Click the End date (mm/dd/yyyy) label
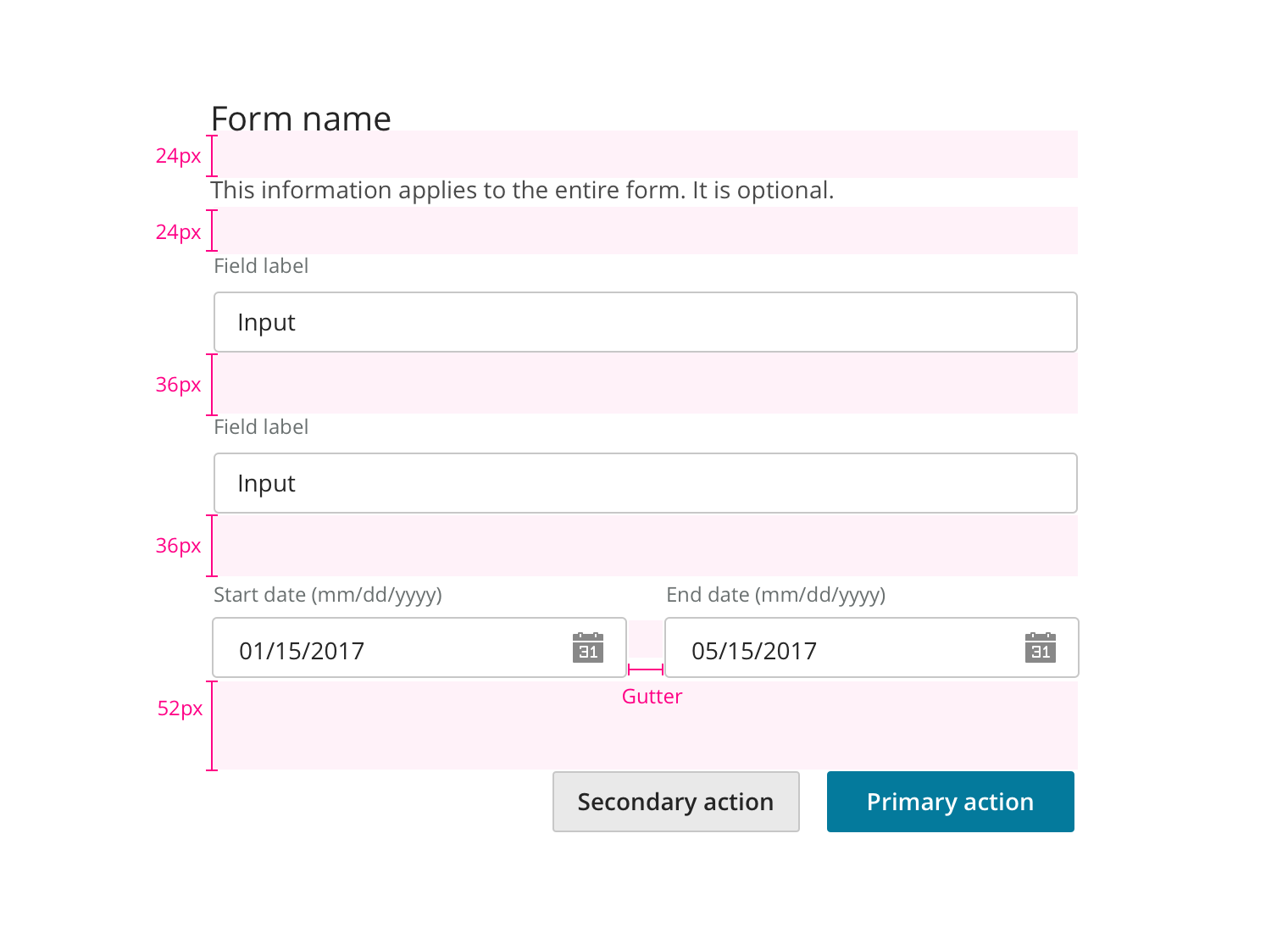This screenshot has width=1288, height=939. (x=775, y=595)
